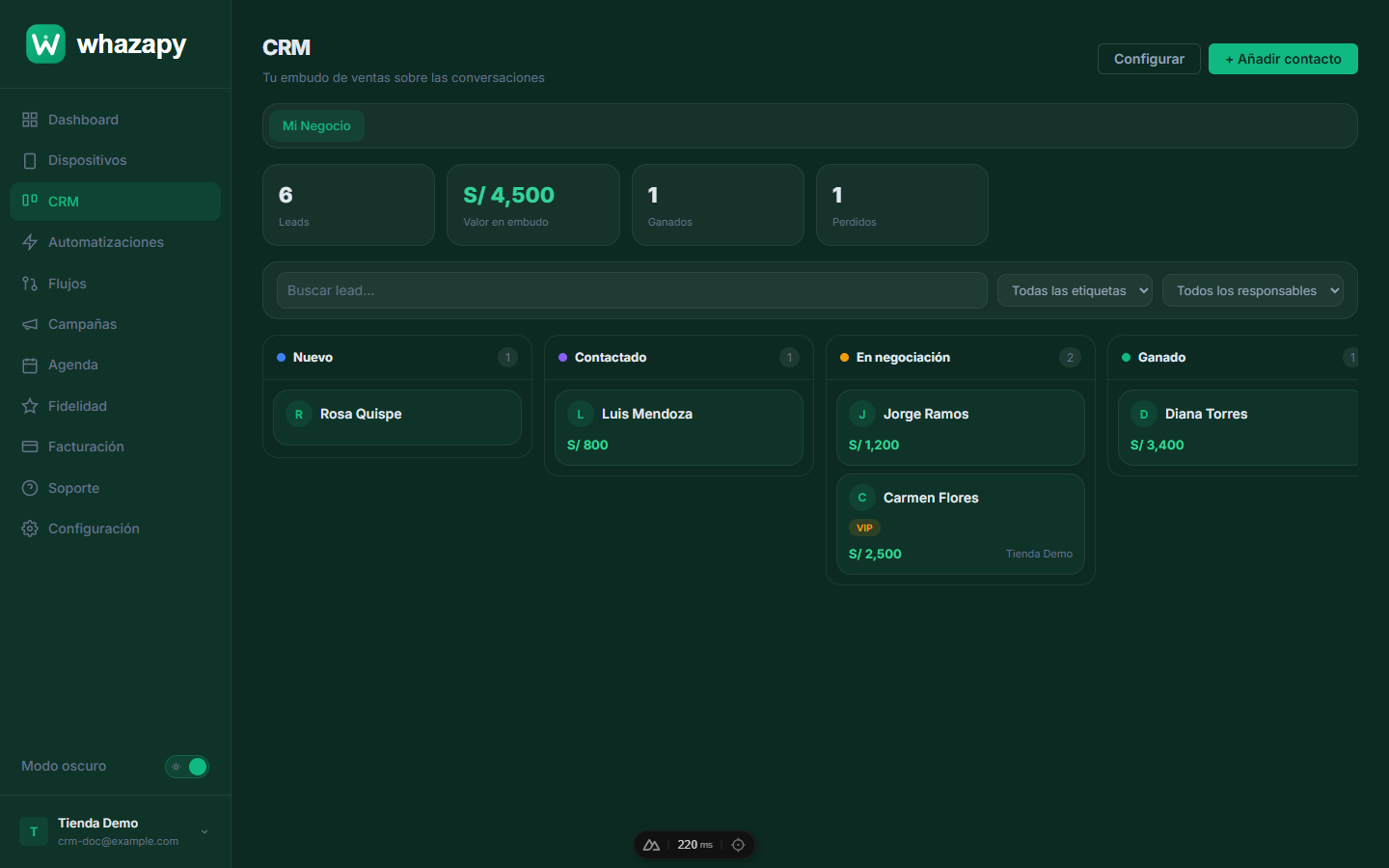
Task: Click the Agenda calendar icon
Action: [x=30, y=365]
